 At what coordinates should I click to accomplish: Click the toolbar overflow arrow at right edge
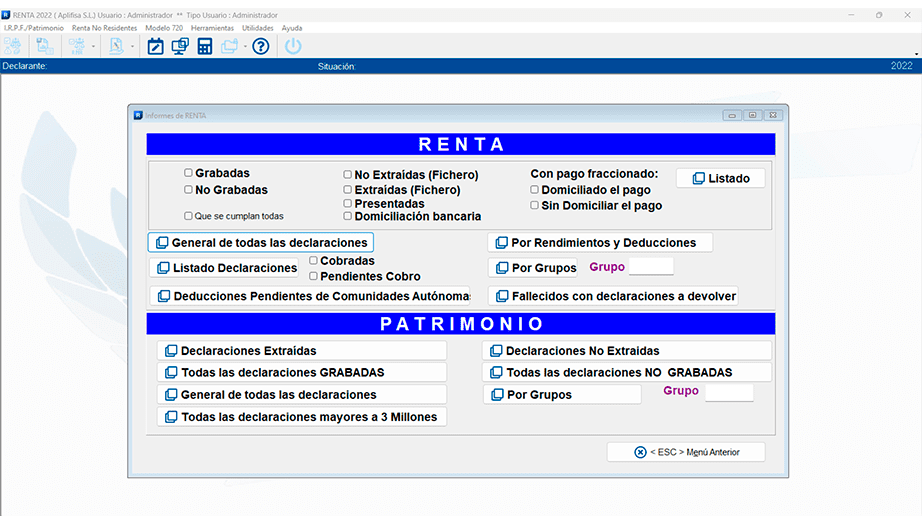[x=917, y=54]
